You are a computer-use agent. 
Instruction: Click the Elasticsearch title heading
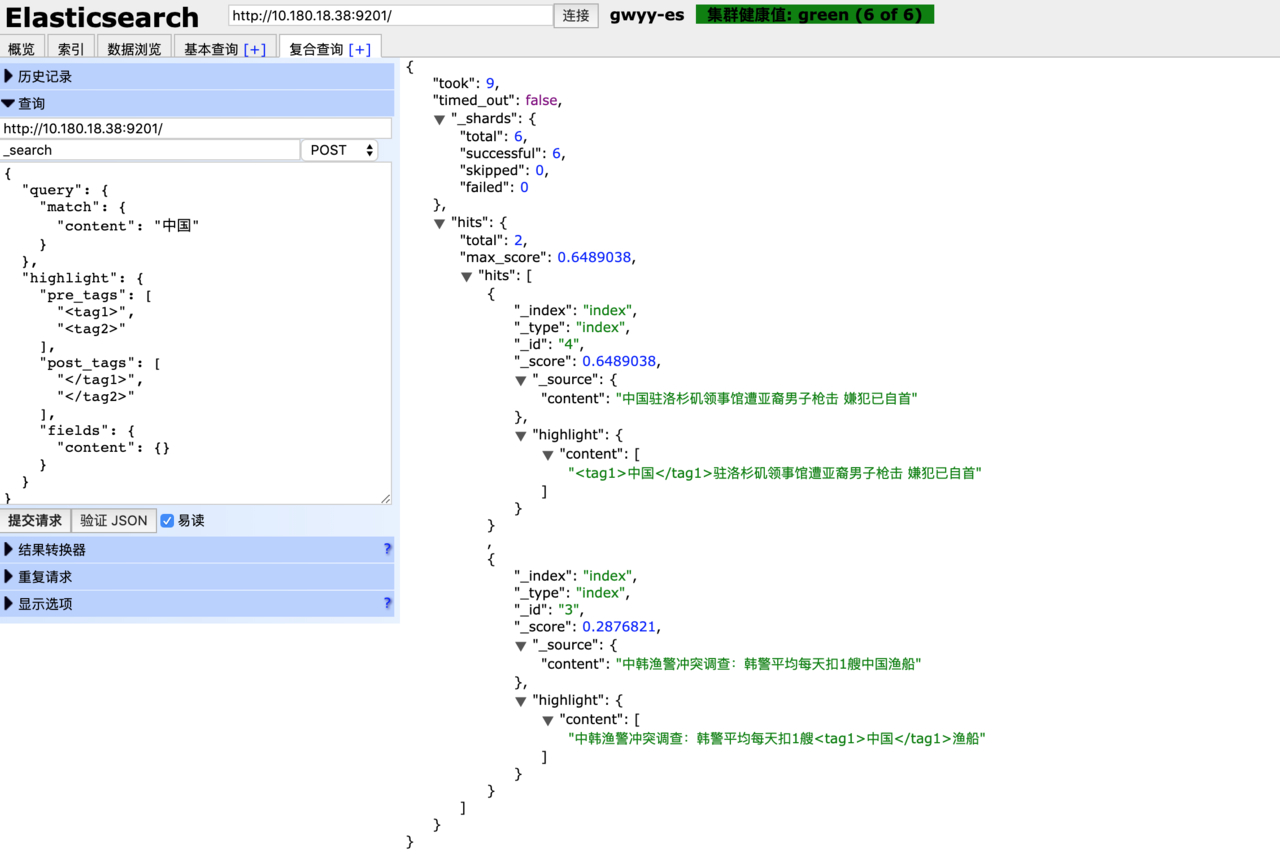coord(102,17)
